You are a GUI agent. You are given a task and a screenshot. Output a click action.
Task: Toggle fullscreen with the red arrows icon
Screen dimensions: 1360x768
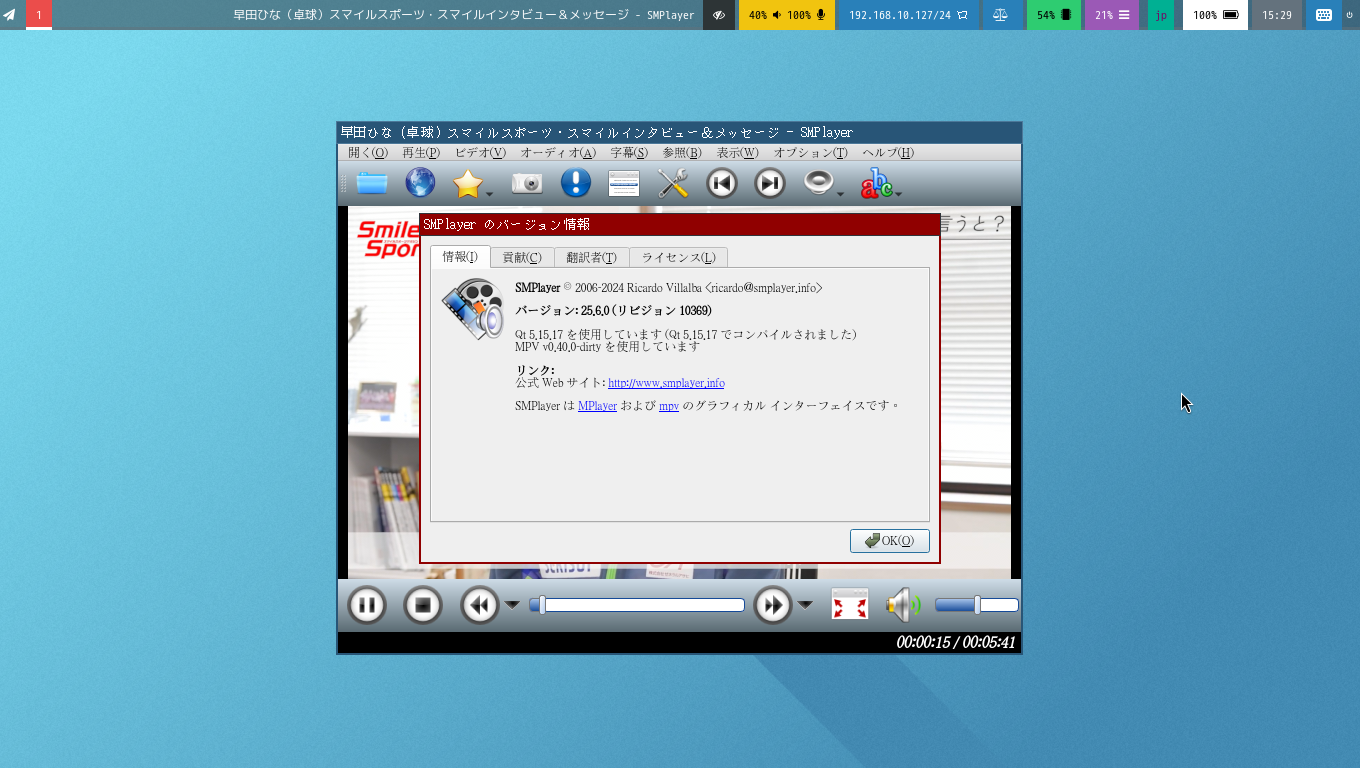pos(850,605)
